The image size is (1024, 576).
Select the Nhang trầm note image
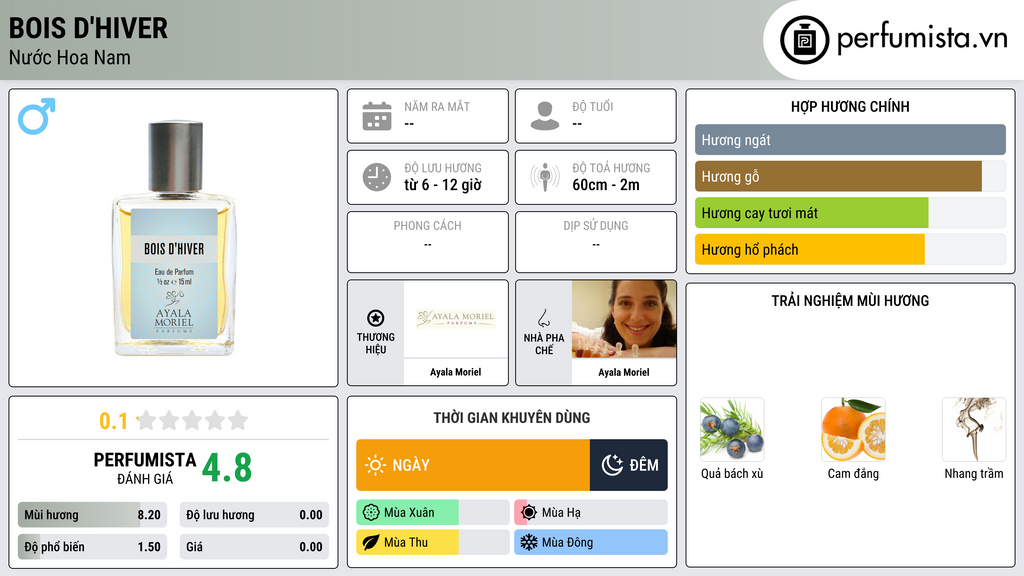coord(974,429)
